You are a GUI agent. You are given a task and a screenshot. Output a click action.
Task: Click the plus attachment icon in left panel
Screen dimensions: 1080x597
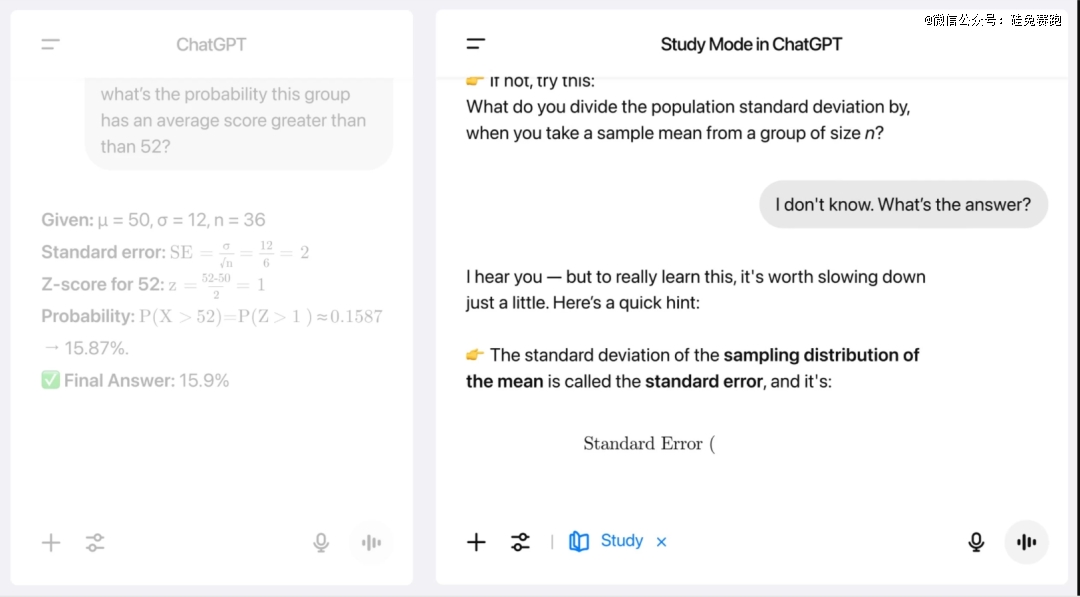tap(51, 543)
